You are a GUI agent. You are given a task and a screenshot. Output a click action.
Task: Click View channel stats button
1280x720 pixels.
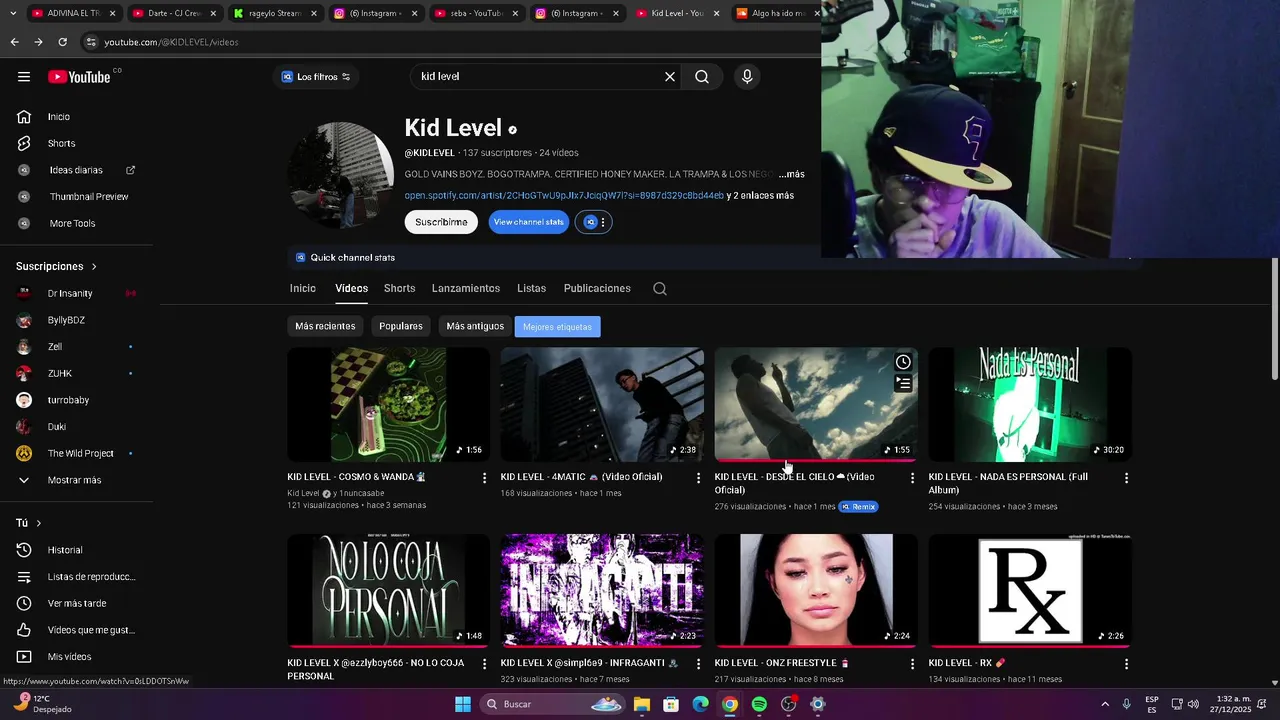click(528, 222)
